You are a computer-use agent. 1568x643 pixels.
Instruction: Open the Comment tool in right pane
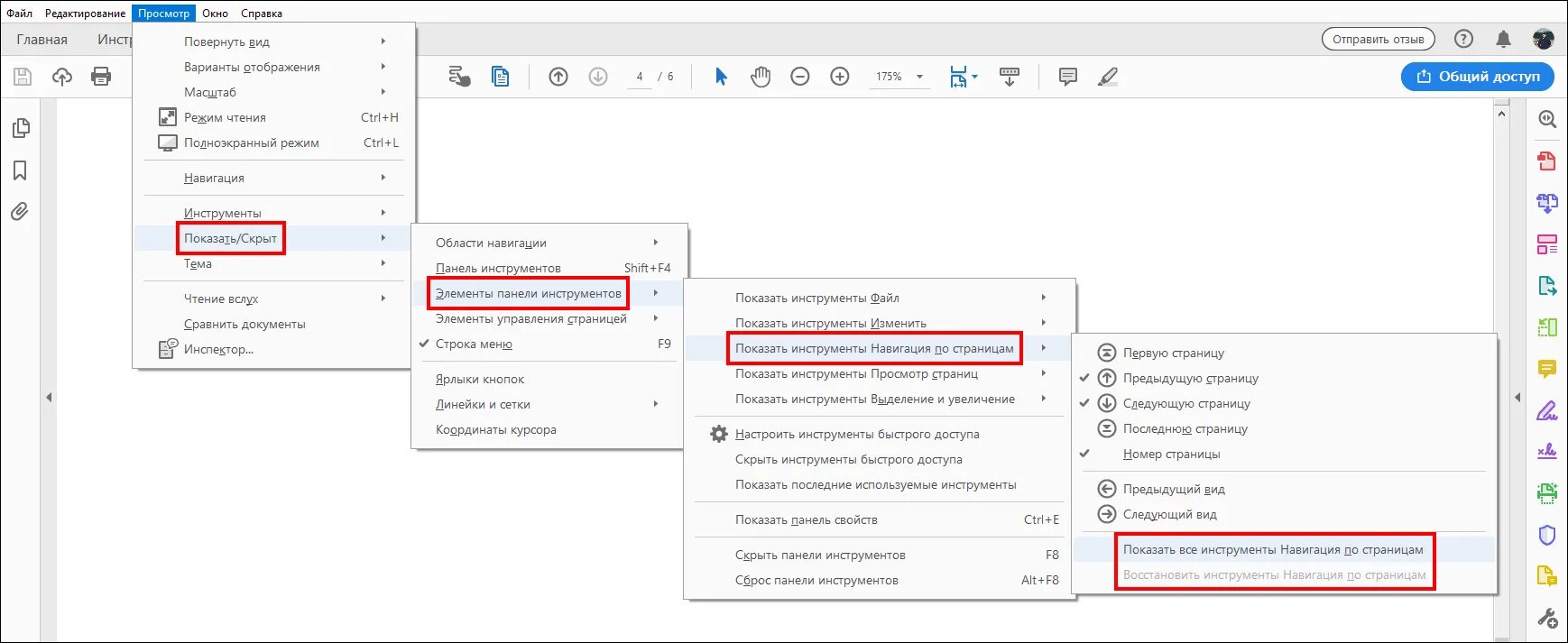point(1547,369)
